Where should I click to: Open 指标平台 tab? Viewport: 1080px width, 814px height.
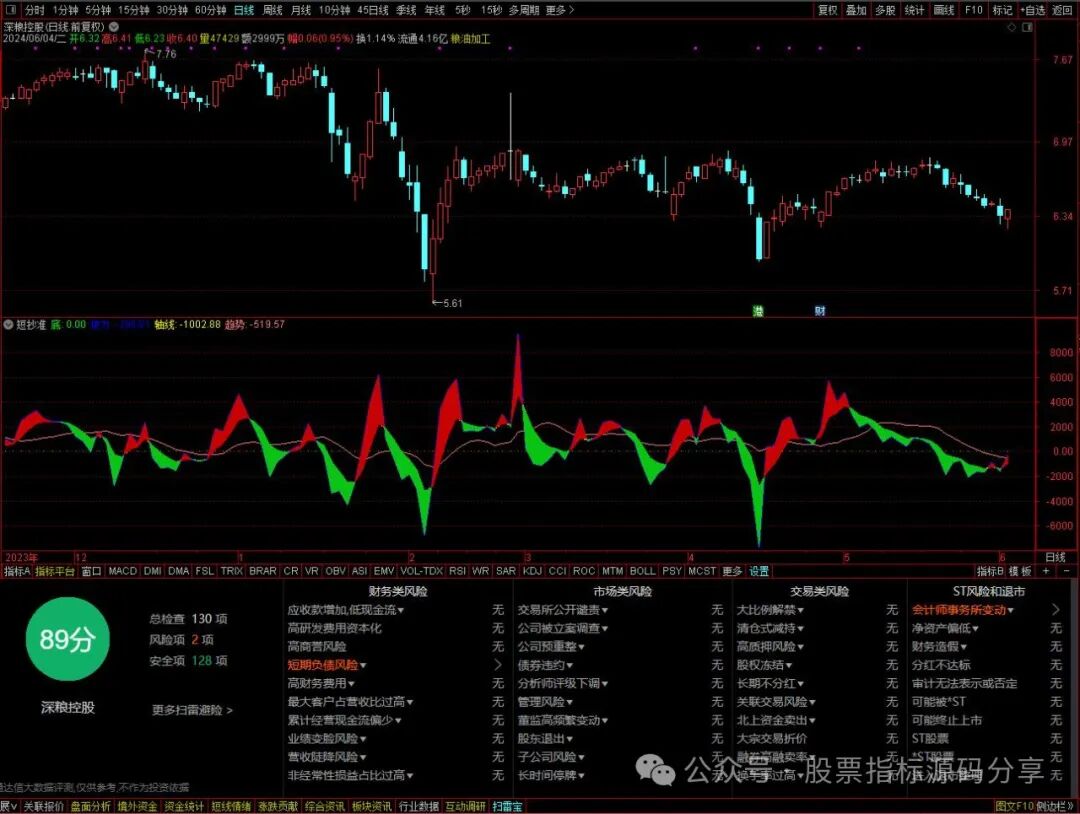55,571
